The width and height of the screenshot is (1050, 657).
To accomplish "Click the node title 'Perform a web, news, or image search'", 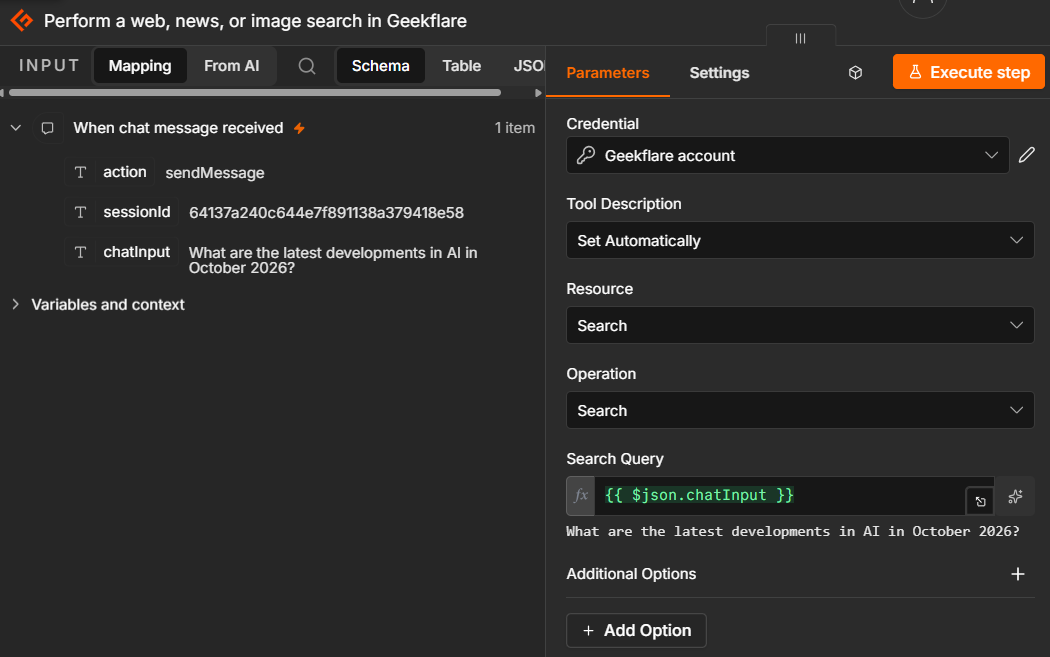I will pyautogui.click(x=255, y=21).
